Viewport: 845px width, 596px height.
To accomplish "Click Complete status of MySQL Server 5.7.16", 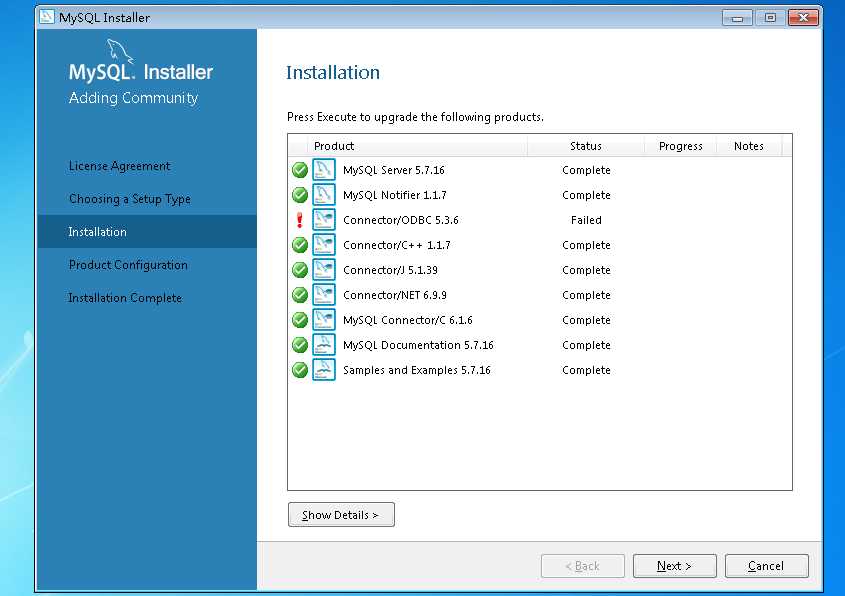I will point(586,170).
